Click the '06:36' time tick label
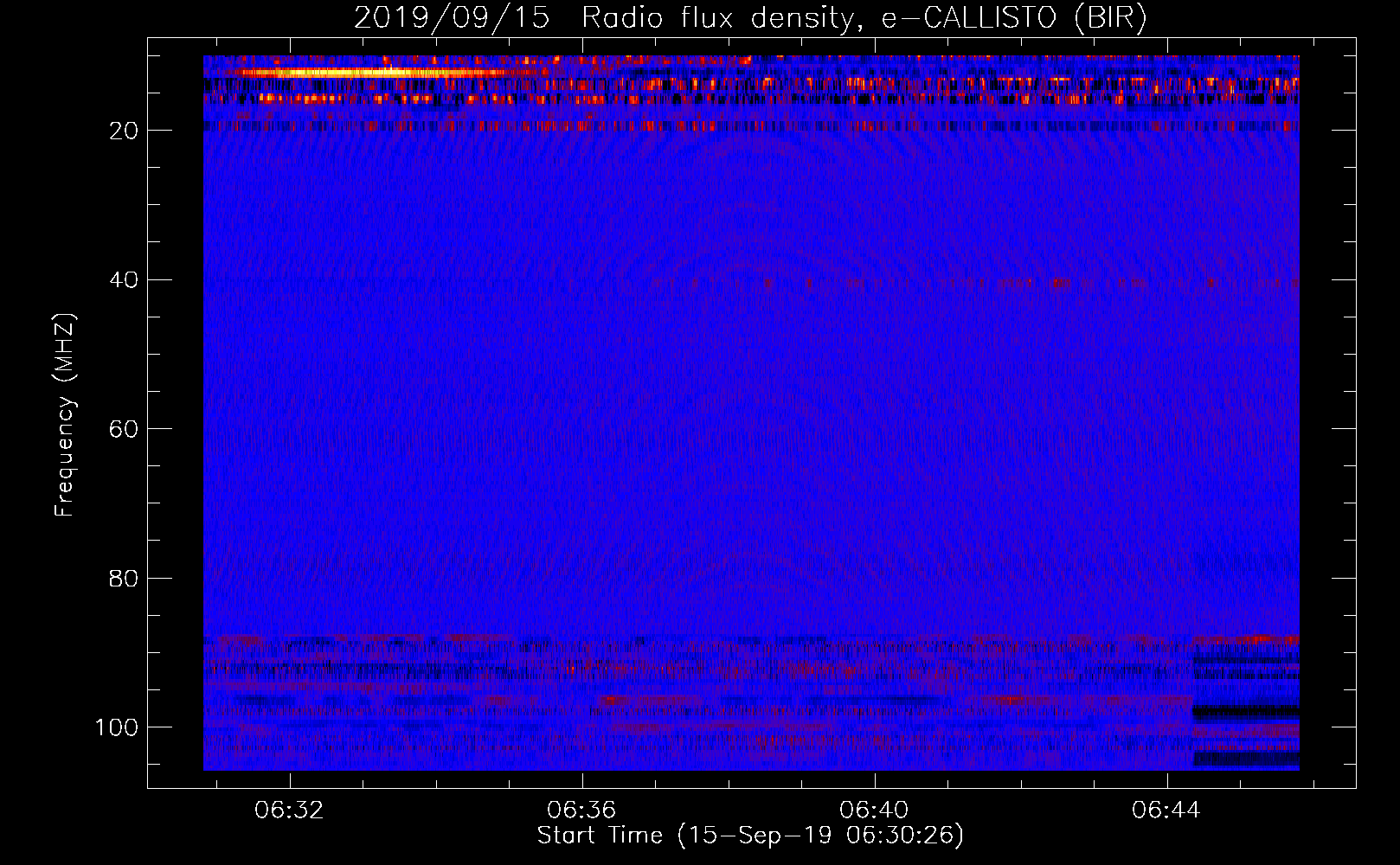This screenshot has height=865, width=1400. pos(581,811)
